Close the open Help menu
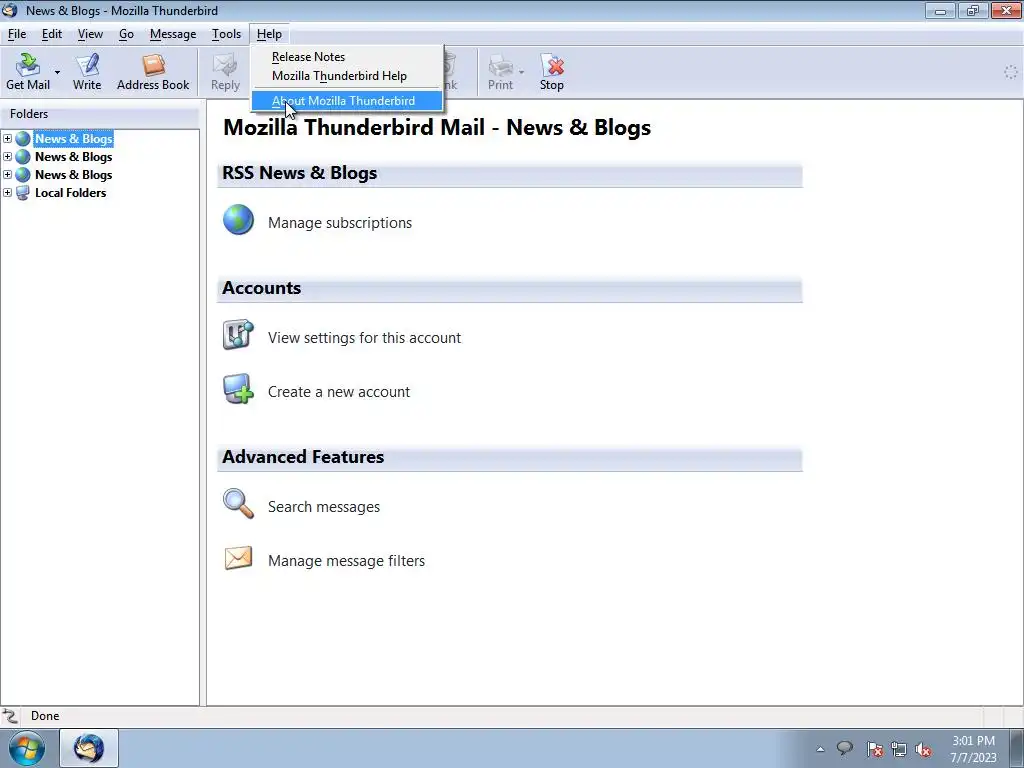 pyautogui.click(x=269, y=34)
